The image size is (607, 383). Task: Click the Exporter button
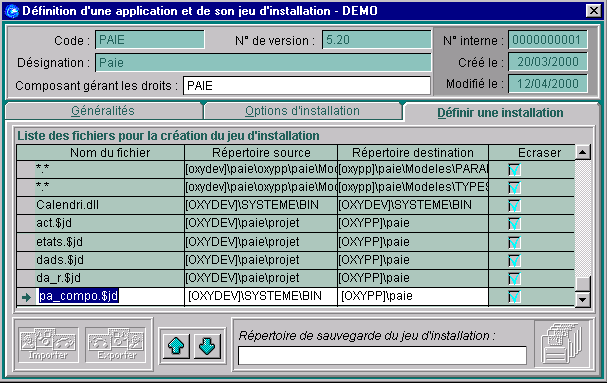[115, 345]
